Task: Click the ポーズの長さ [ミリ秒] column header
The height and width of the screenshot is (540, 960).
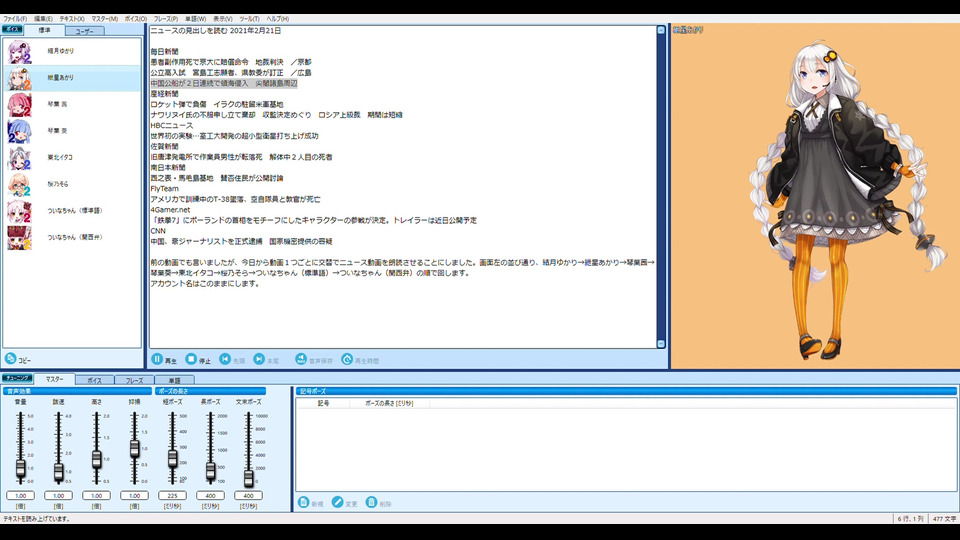Action: 389,403
